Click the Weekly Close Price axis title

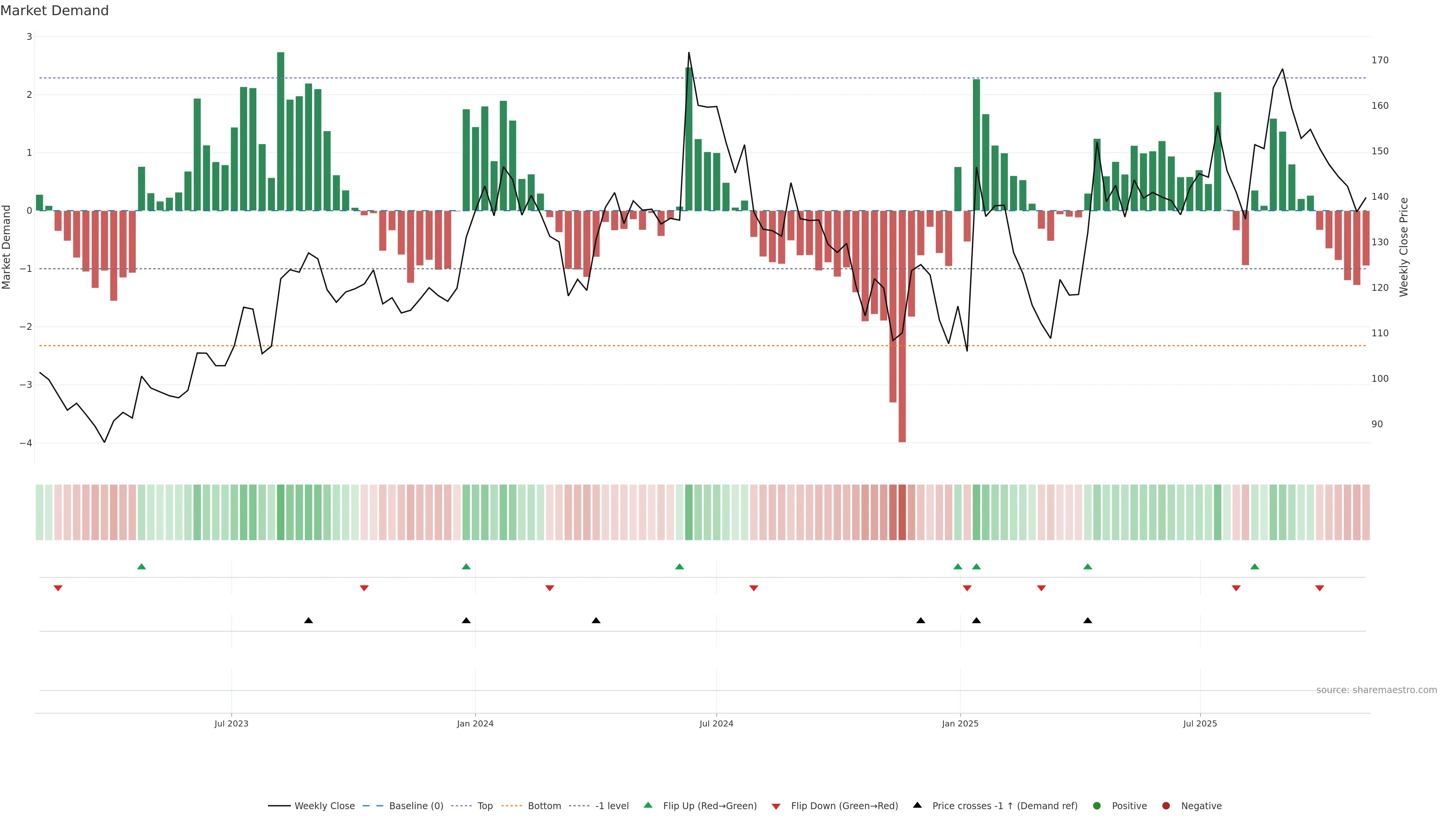click(x=1404, y=247)
